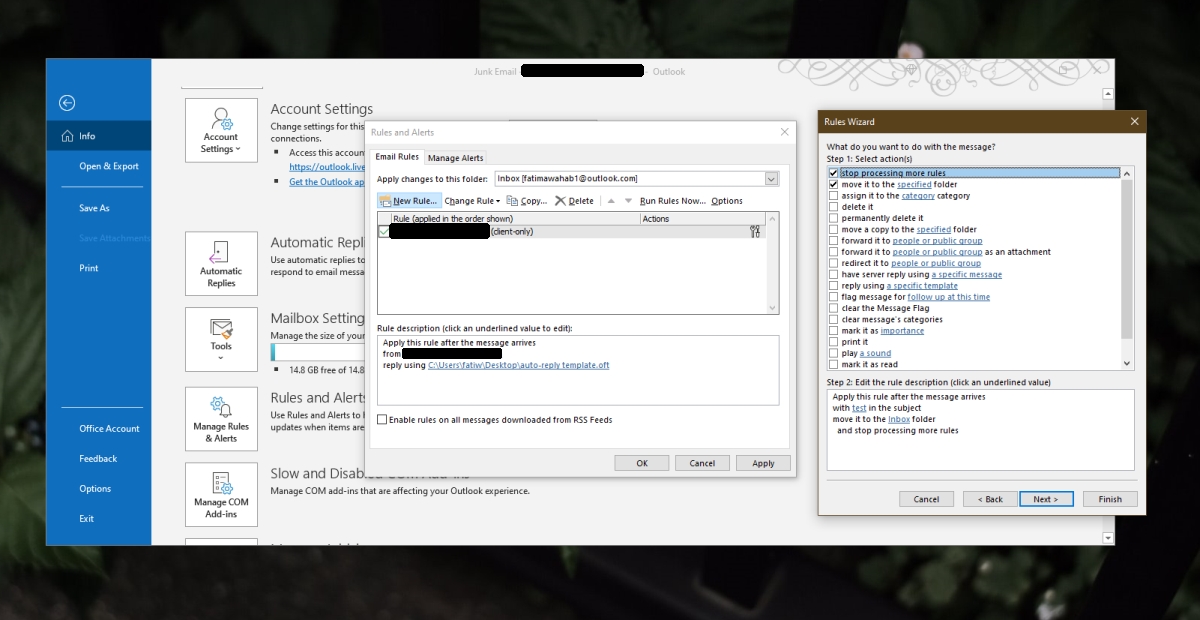Uncheck move it to the specified folder
1200x620 pixels.
[834, 184]
